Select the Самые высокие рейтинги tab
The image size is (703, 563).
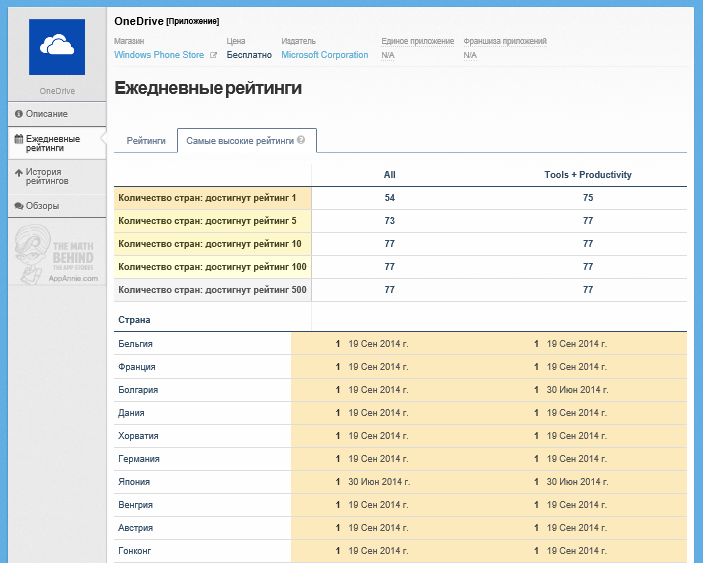(x=247, y=141)
